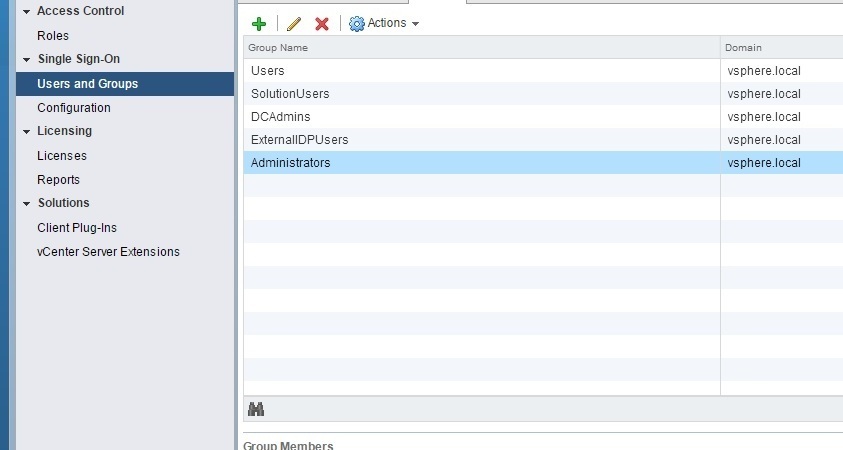Open license Reports
Screen dimensions: 843x450
pos(58,180)
